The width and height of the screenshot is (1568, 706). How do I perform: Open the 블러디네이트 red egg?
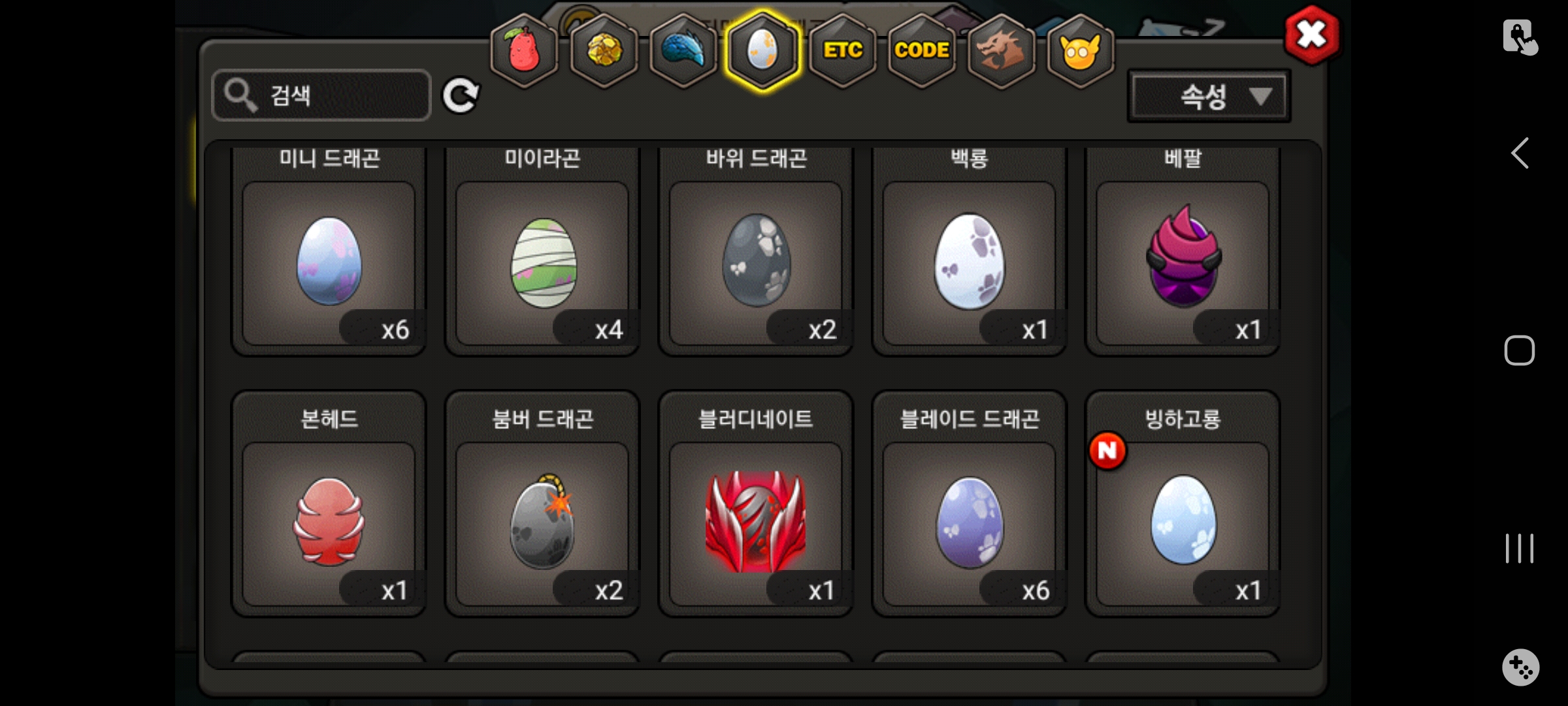(756, 503)
